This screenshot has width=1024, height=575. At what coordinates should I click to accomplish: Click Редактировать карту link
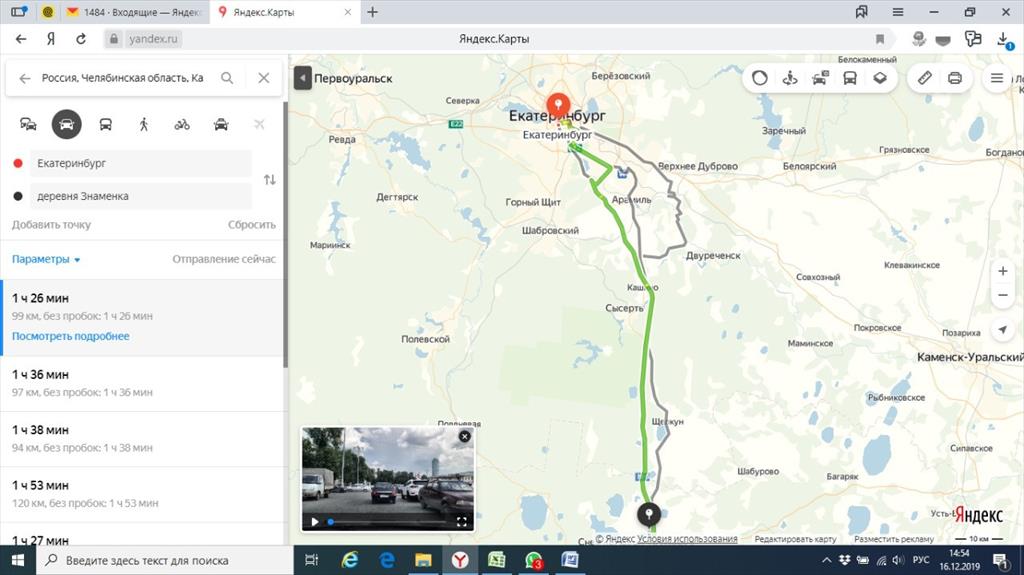click(x=795, y=539)
